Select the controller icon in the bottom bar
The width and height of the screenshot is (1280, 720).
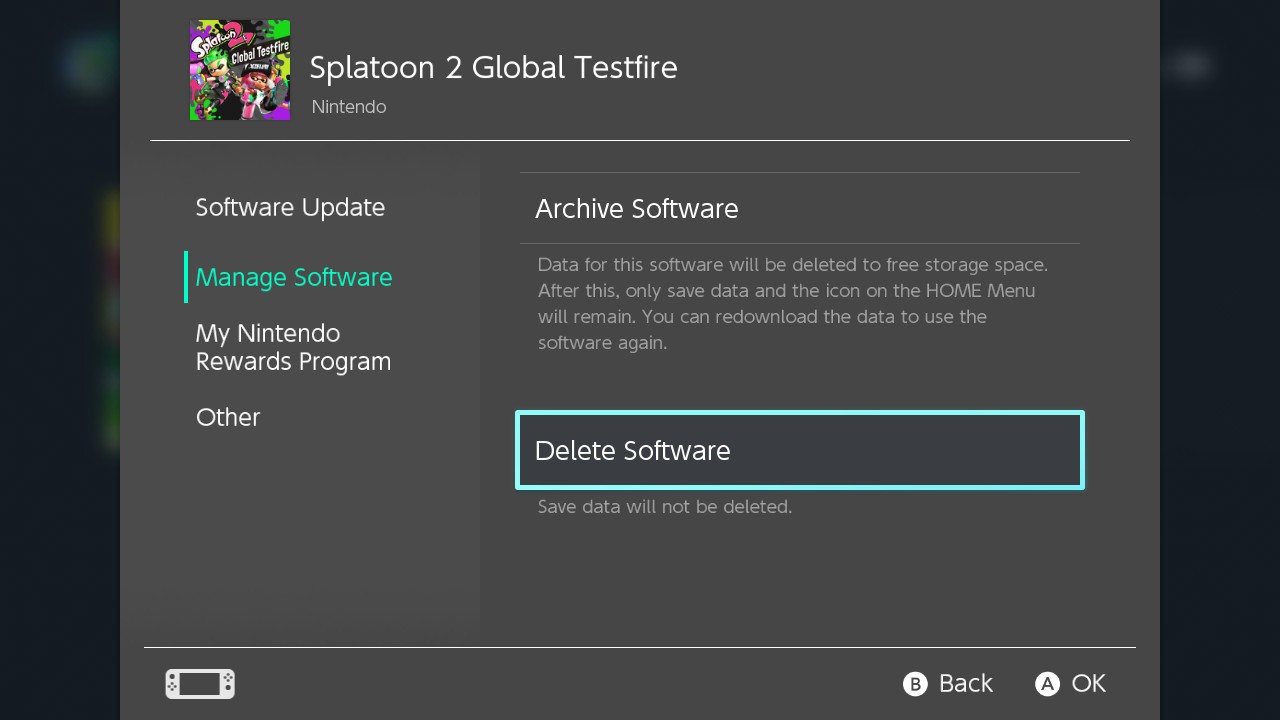[199, 684]
